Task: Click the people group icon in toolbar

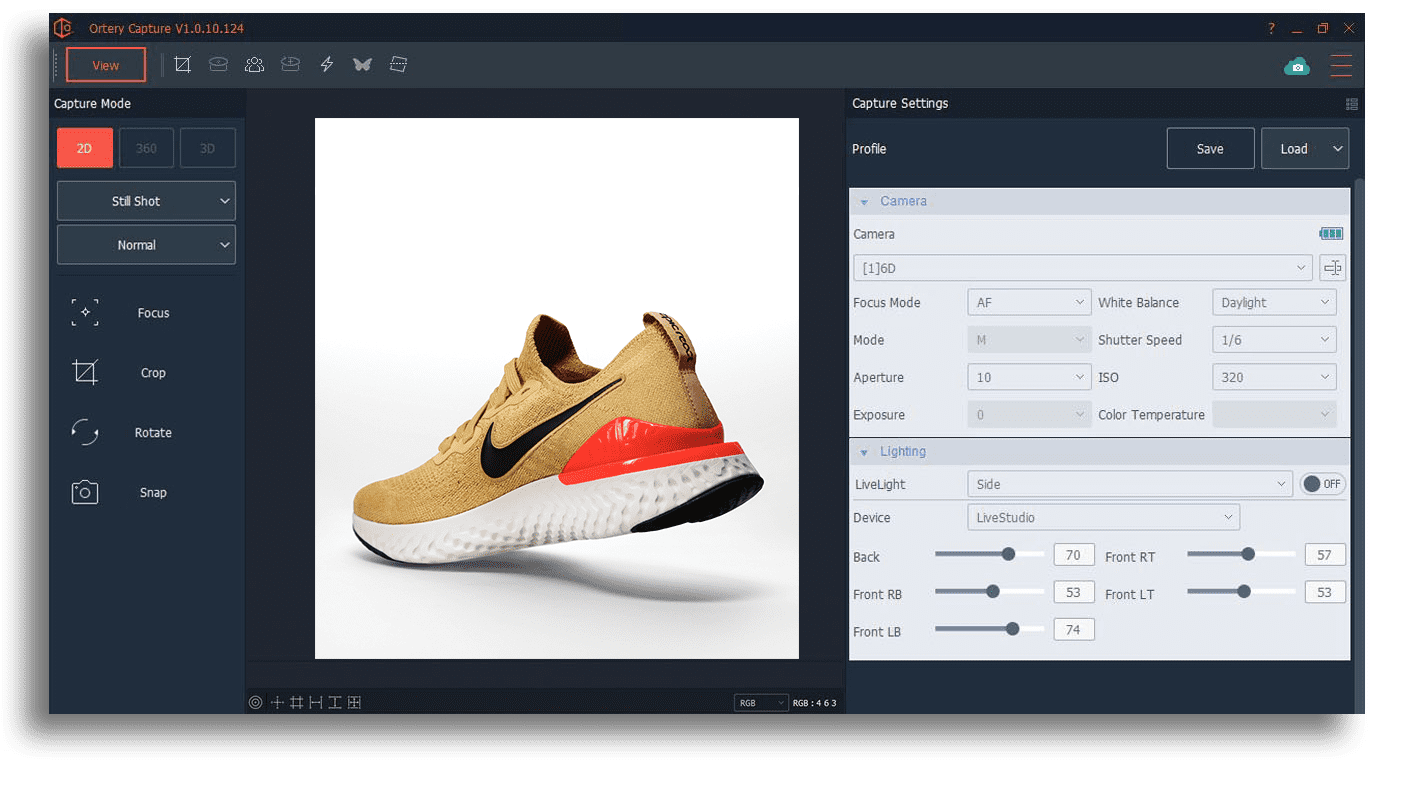Action: (254, 65)
